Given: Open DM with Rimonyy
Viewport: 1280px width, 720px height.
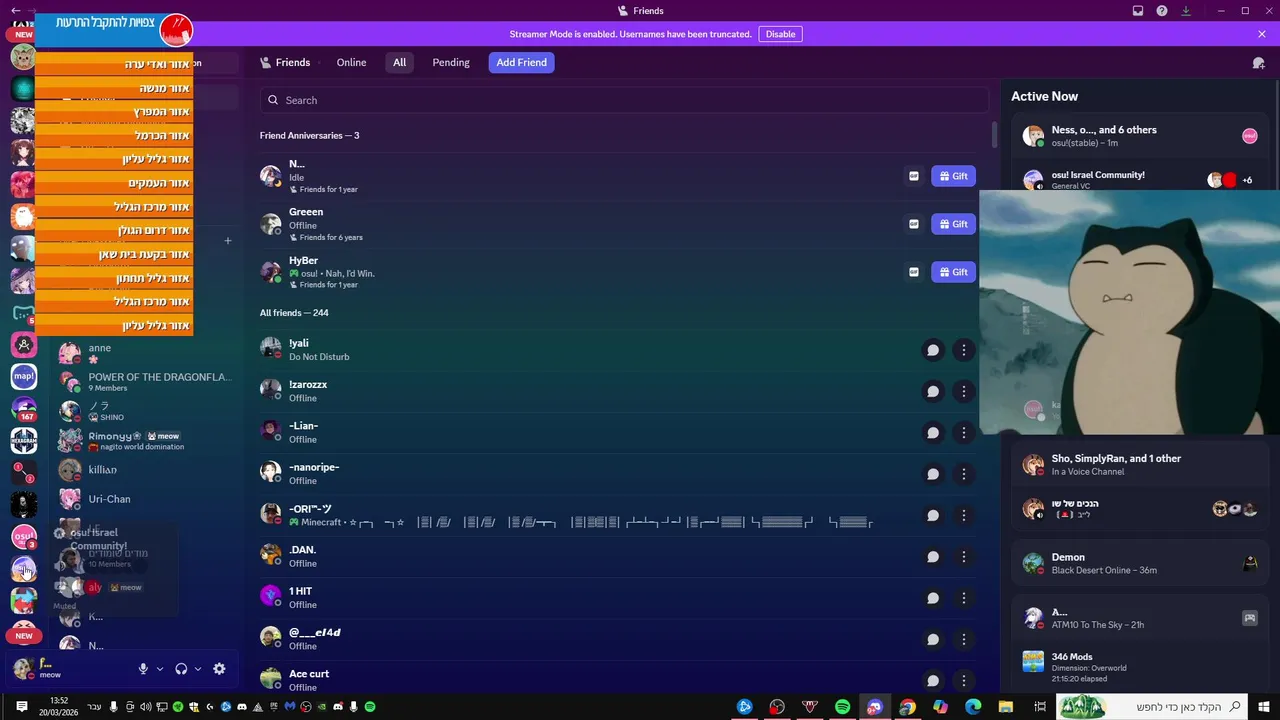Looking at the screenshot, I should 145,440.
